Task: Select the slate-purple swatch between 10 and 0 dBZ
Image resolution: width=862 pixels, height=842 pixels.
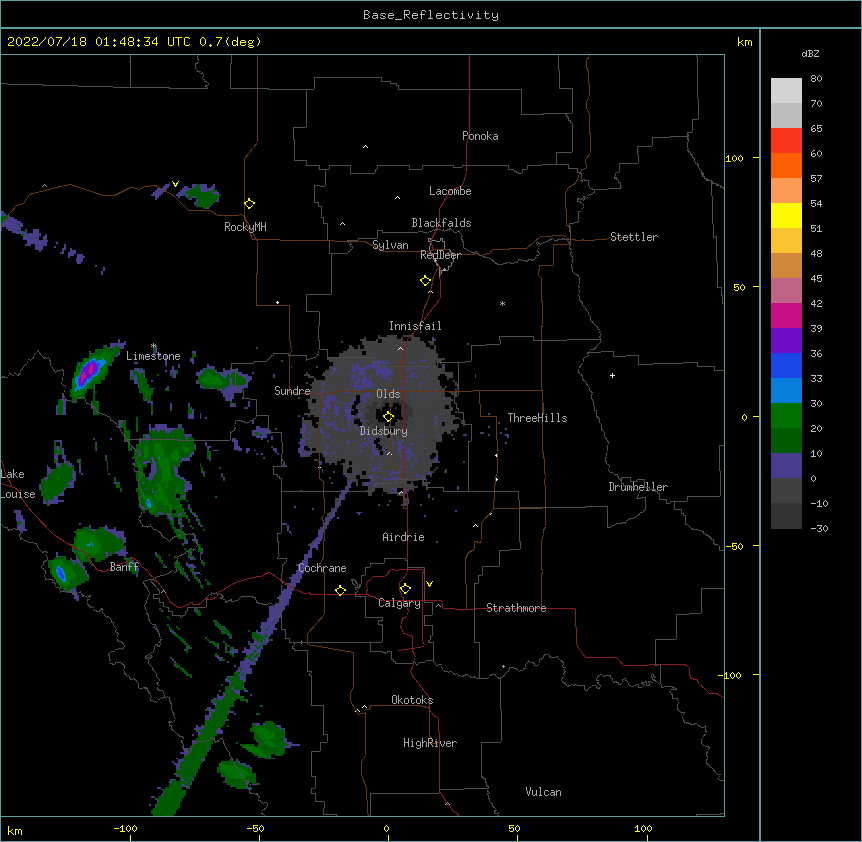Action: (x=786, y=466)
